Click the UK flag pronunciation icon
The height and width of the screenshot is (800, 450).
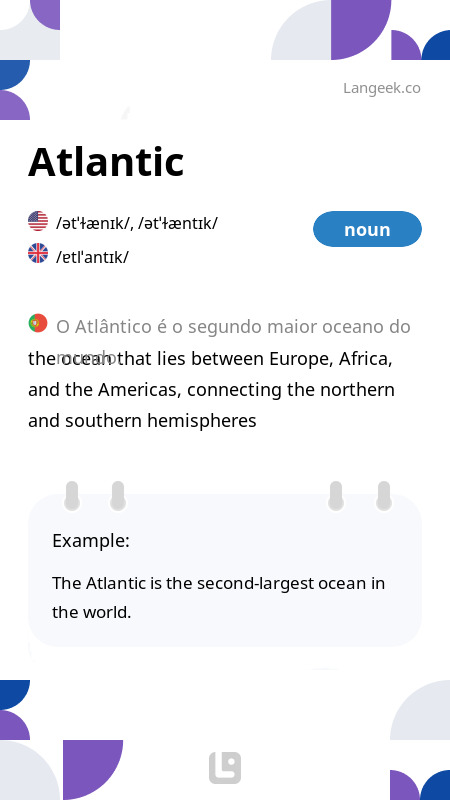pos(38,253)
